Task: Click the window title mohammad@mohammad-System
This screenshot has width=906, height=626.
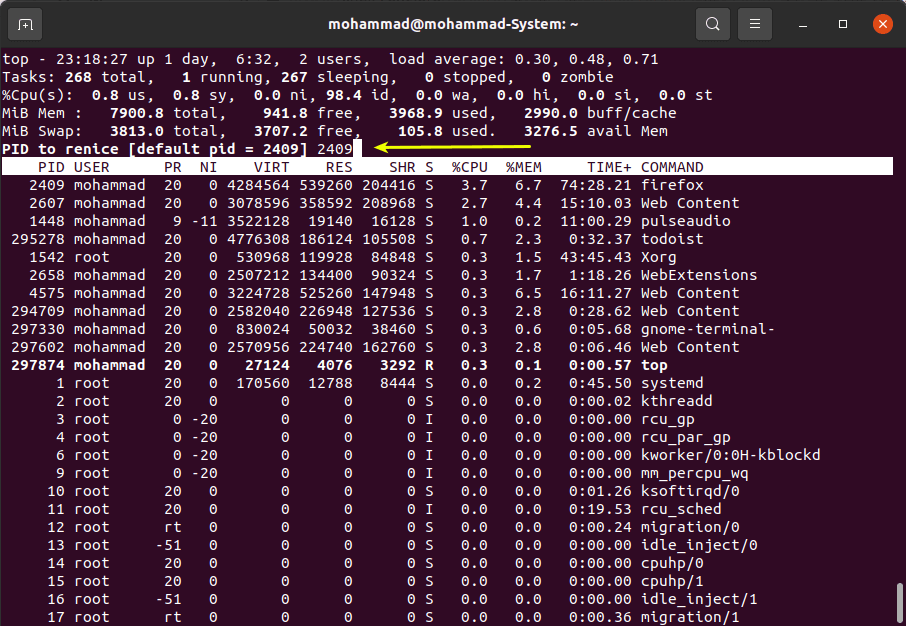Action: pos(452,24)
